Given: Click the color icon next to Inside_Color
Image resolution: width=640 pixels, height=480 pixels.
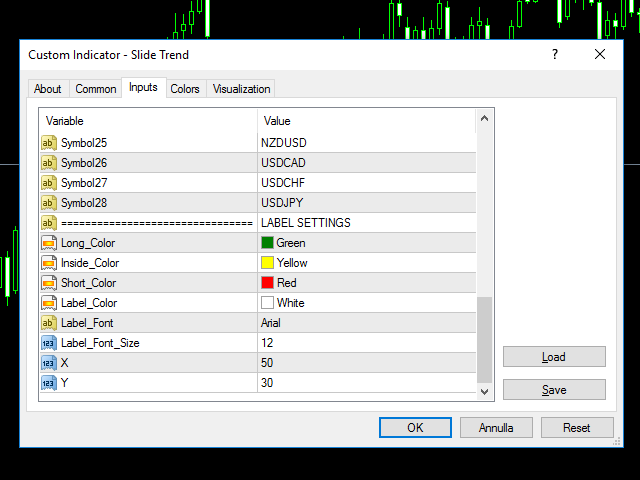Looking at the screenshot, I should click(x=48, y=263).
